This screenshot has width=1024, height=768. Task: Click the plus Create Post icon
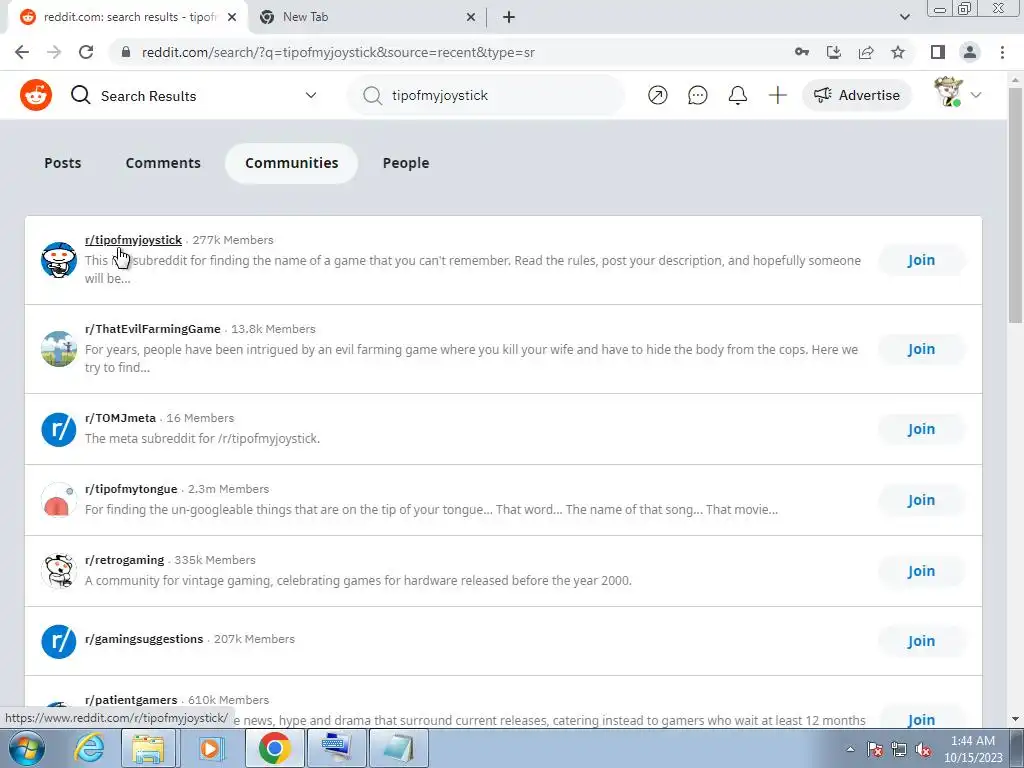(777, 95)
